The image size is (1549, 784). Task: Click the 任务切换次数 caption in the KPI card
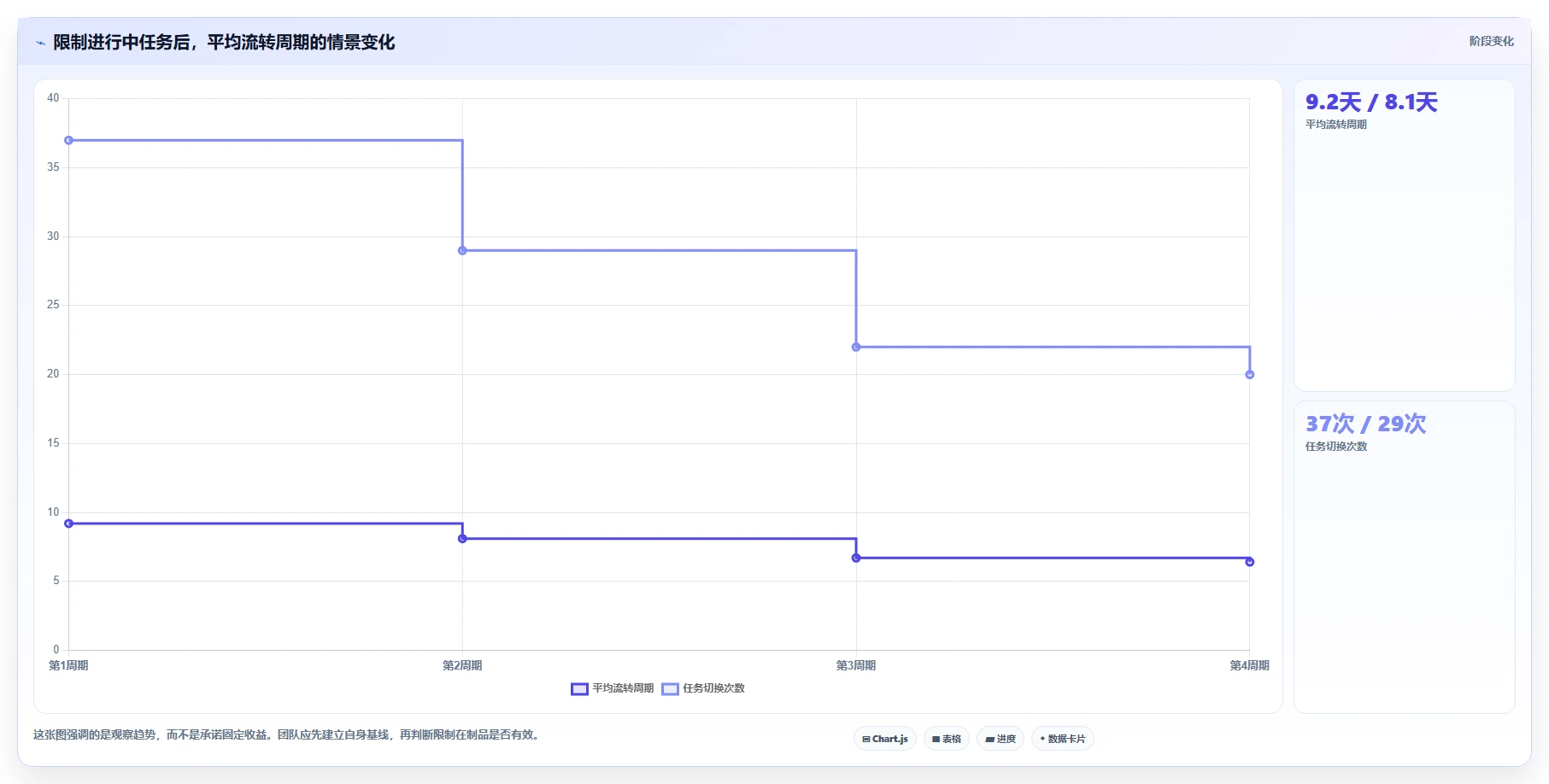pyautogui.click(x=1335, y=447)
